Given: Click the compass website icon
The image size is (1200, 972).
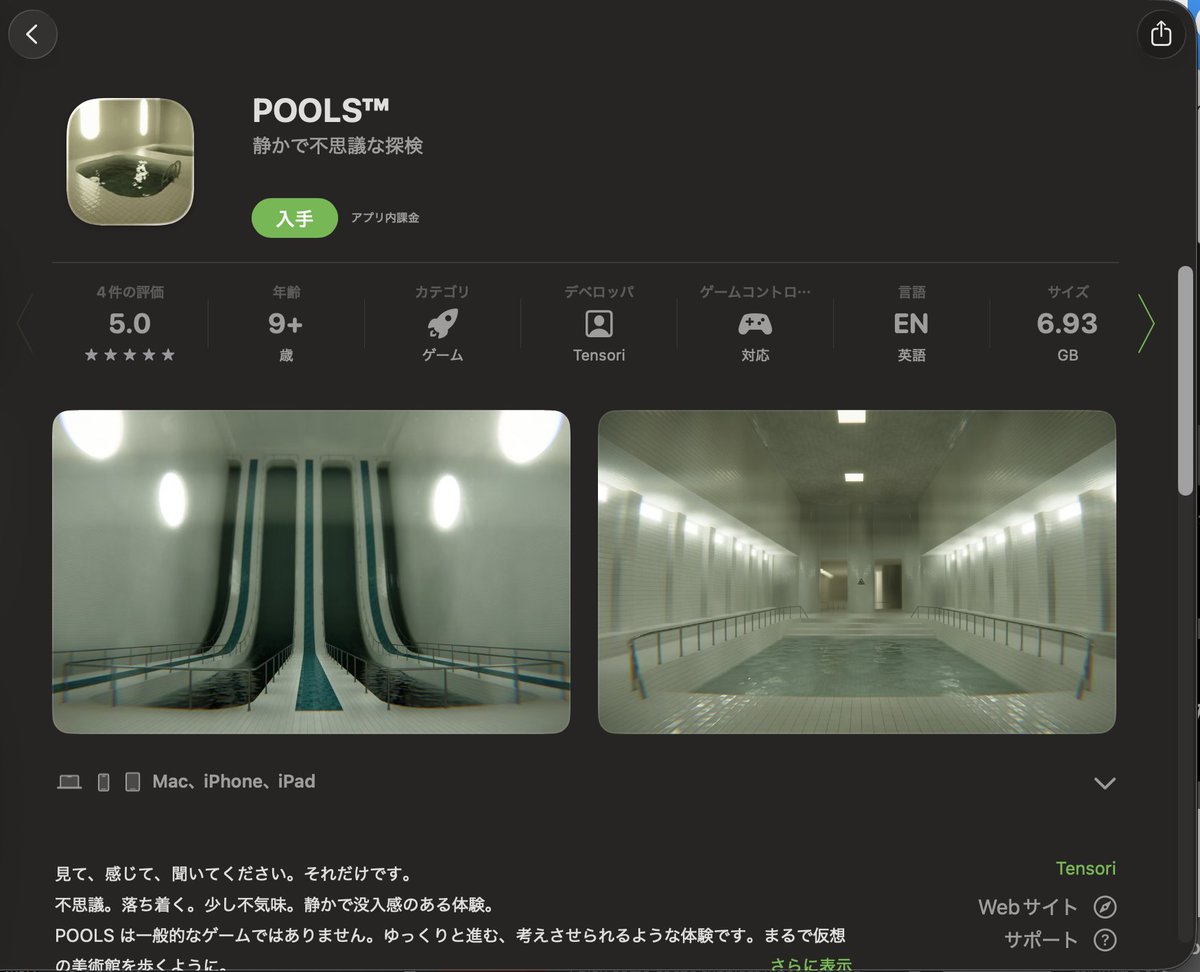Looking at the screenshot, I should (1104, 908).
